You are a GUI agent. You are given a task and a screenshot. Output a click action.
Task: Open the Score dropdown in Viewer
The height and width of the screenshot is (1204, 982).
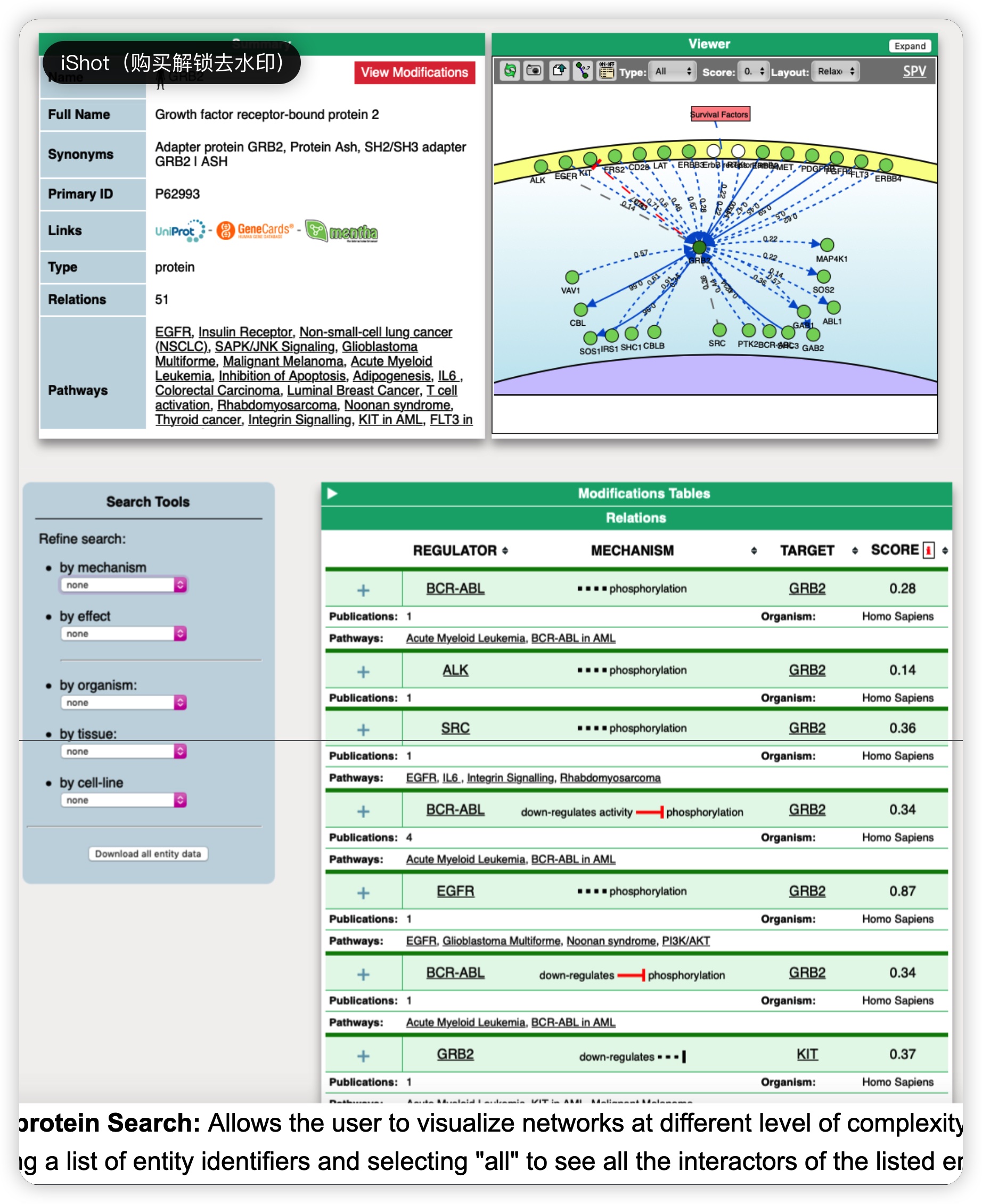pyautogui.click(x=754, y=72)
